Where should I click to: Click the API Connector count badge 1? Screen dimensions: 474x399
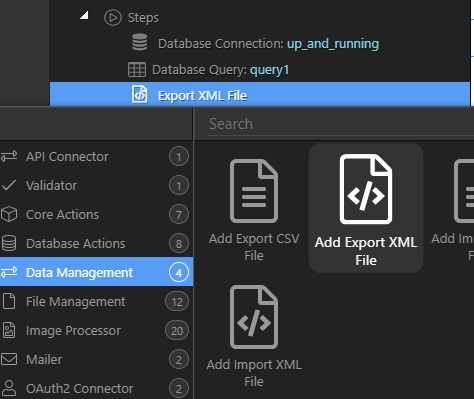click(179, 156)
